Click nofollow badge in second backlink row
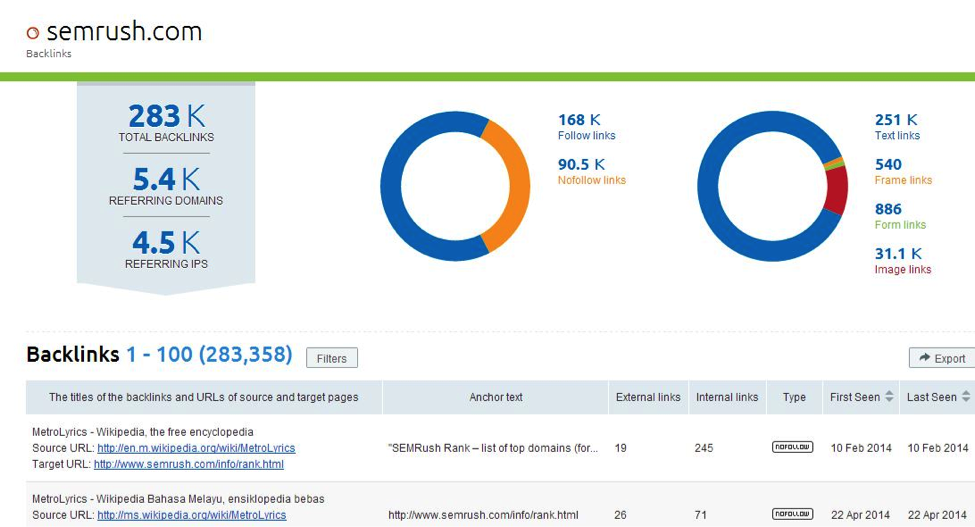975x527 pixels. [x=792, y=514]
